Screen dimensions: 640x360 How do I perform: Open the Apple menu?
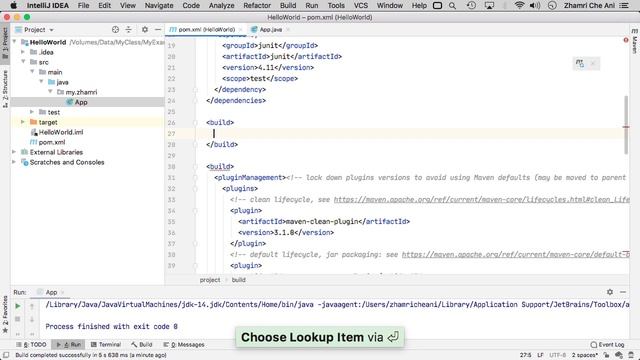(13, 6)
